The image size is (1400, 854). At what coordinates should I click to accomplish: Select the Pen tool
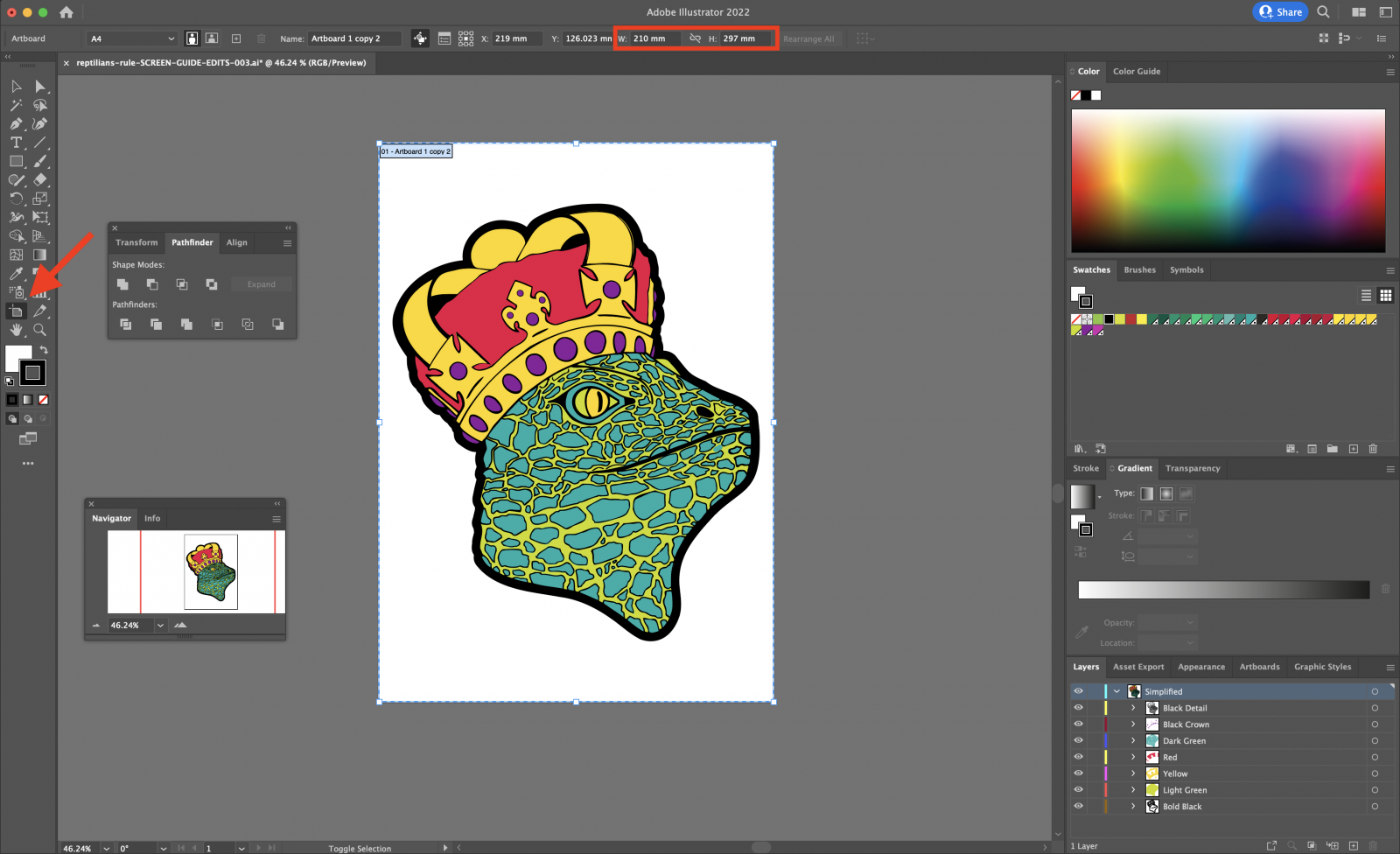pyautogui.click(x=17, y=123)
